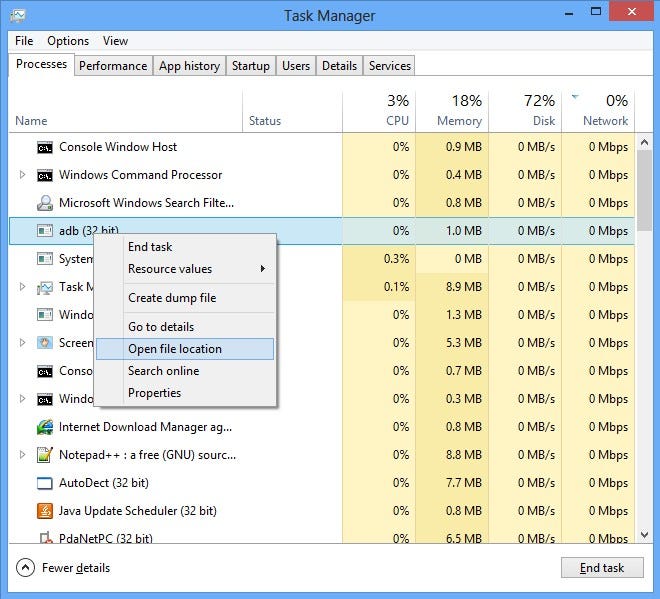
Task: Click the Internet Download Manager agent icon
Action: pyautogui.click(x=45, y=427)
